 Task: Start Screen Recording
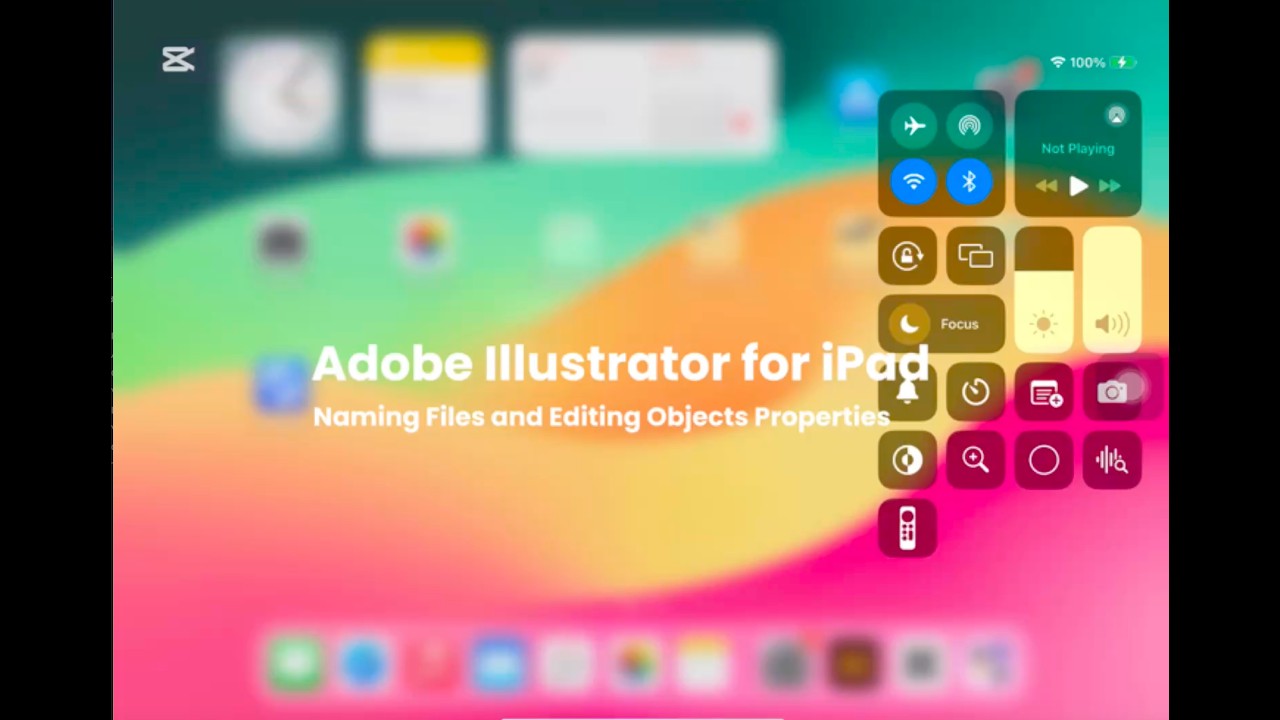pyautogui.click(x=1044, y=460)
